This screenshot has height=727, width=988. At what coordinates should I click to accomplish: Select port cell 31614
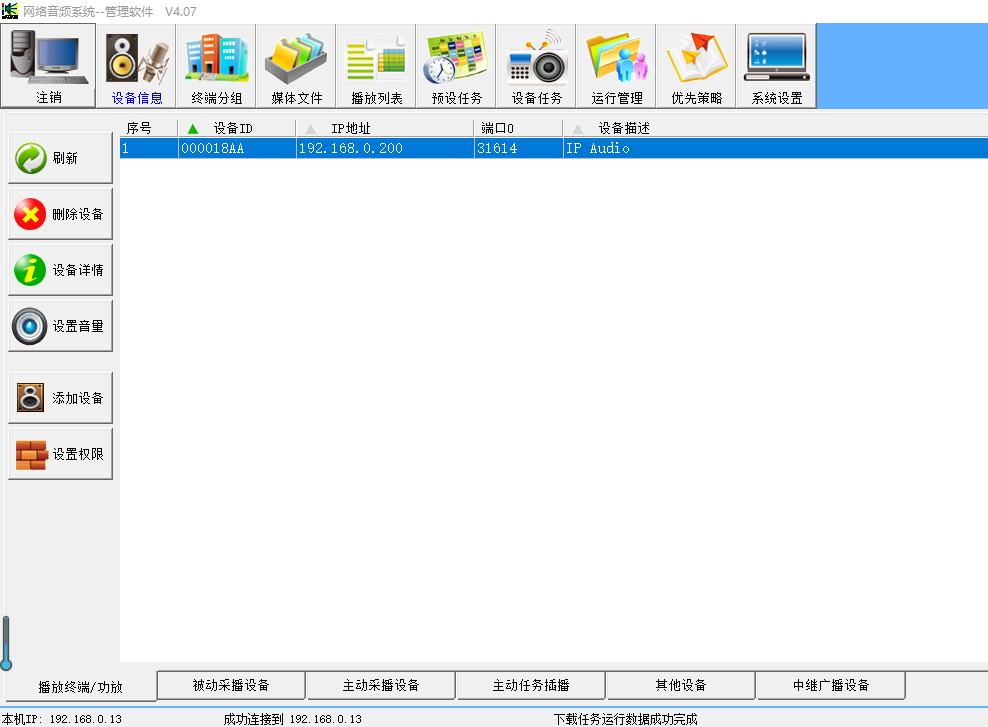coord(518,148)
